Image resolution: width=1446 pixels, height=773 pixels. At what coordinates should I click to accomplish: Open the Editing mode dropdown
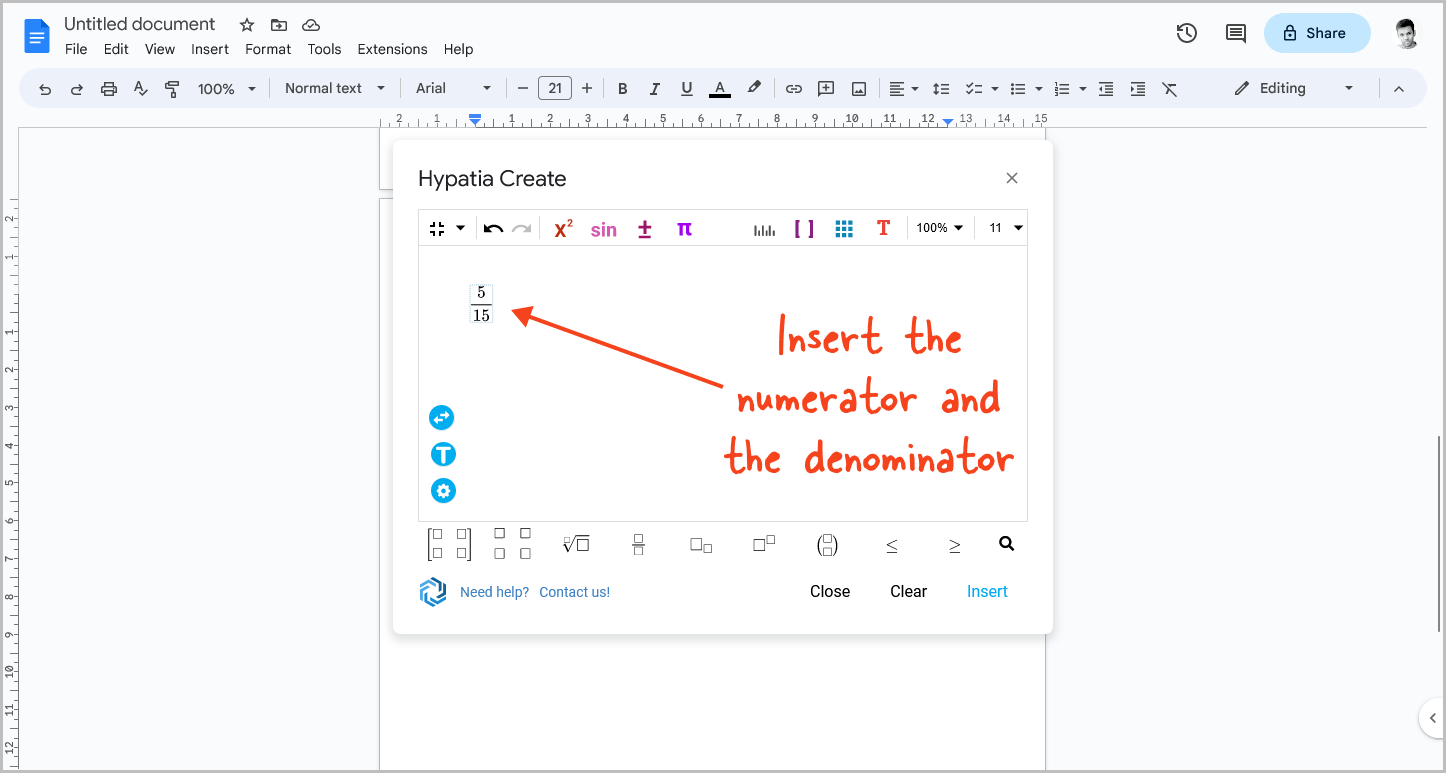1293,88
